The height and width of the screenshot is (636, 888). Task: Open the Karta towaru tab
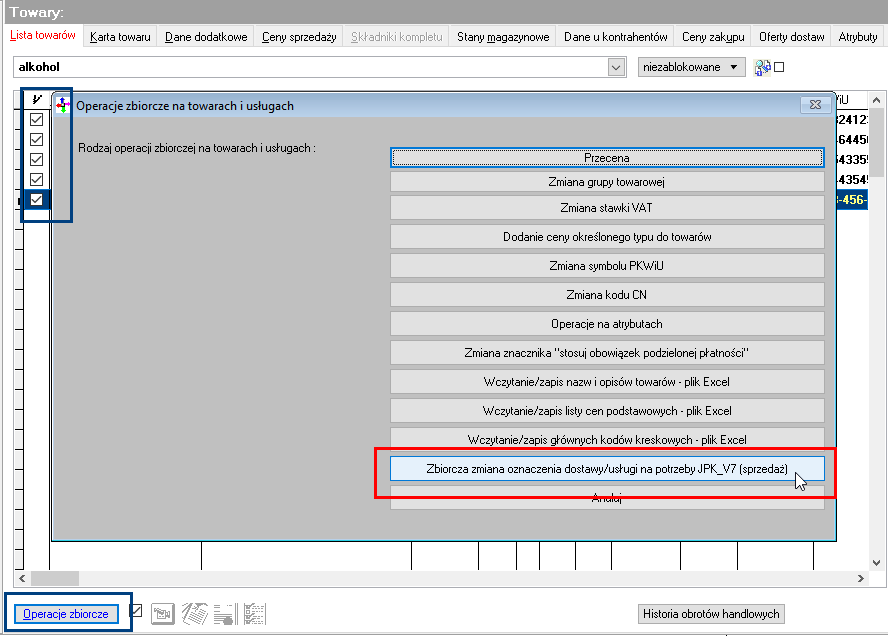[120, 37]
